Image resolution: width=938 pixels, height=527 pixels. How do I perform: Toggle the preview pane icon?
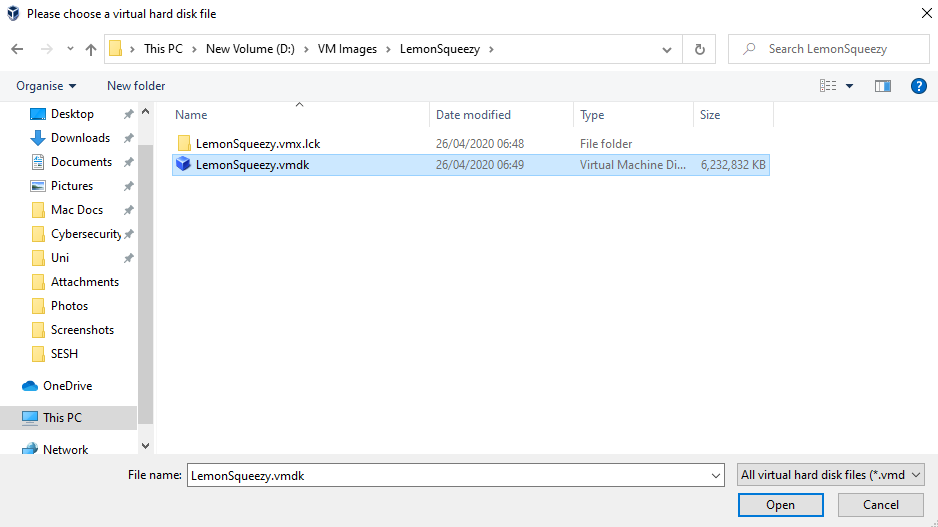(882, 86)
